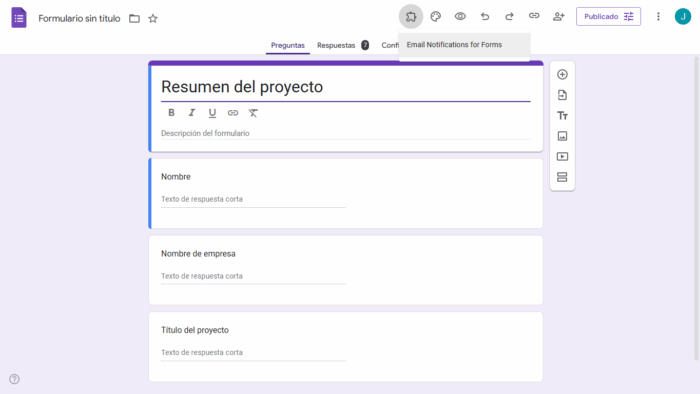Redo the last change
Viewport: 700px width, 394px height.
pos(509,17)
